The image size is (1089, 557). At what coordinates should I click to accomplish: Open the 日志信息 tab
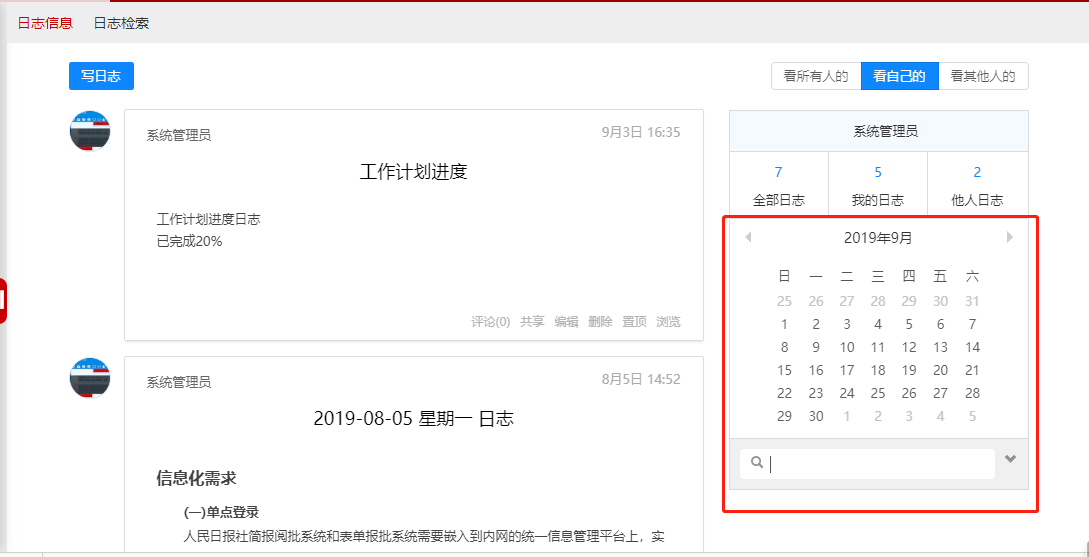tap(45, 23)
